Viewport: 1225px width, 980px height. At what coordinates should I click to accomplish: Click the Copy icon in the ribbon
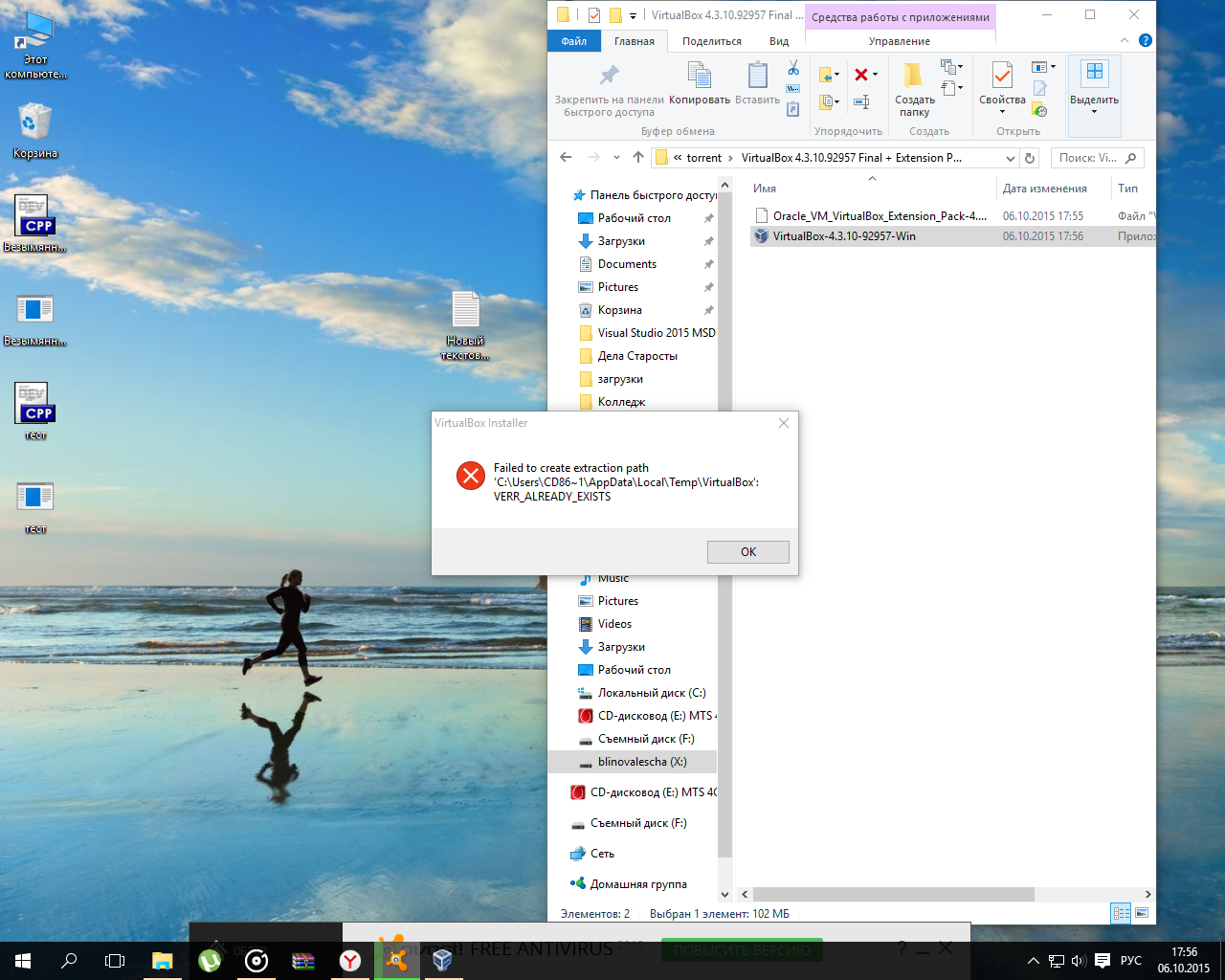click(700, 75)
